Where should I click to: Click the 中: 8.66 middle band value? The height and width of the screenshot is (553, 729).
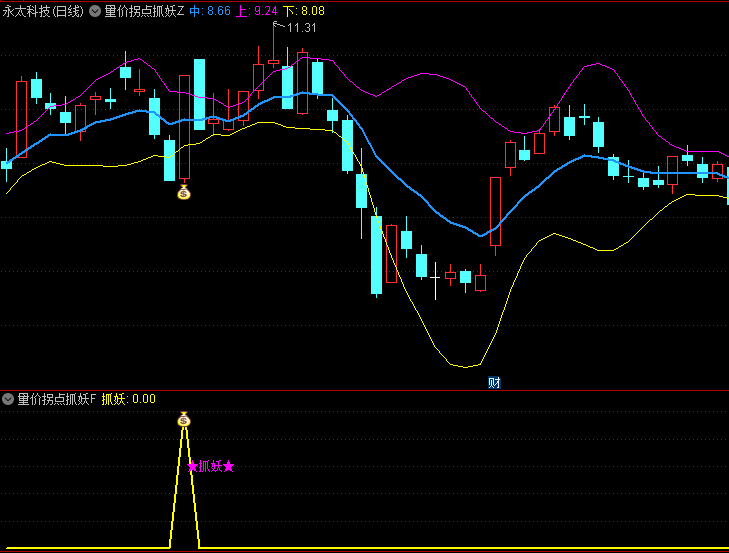point(210,11)
